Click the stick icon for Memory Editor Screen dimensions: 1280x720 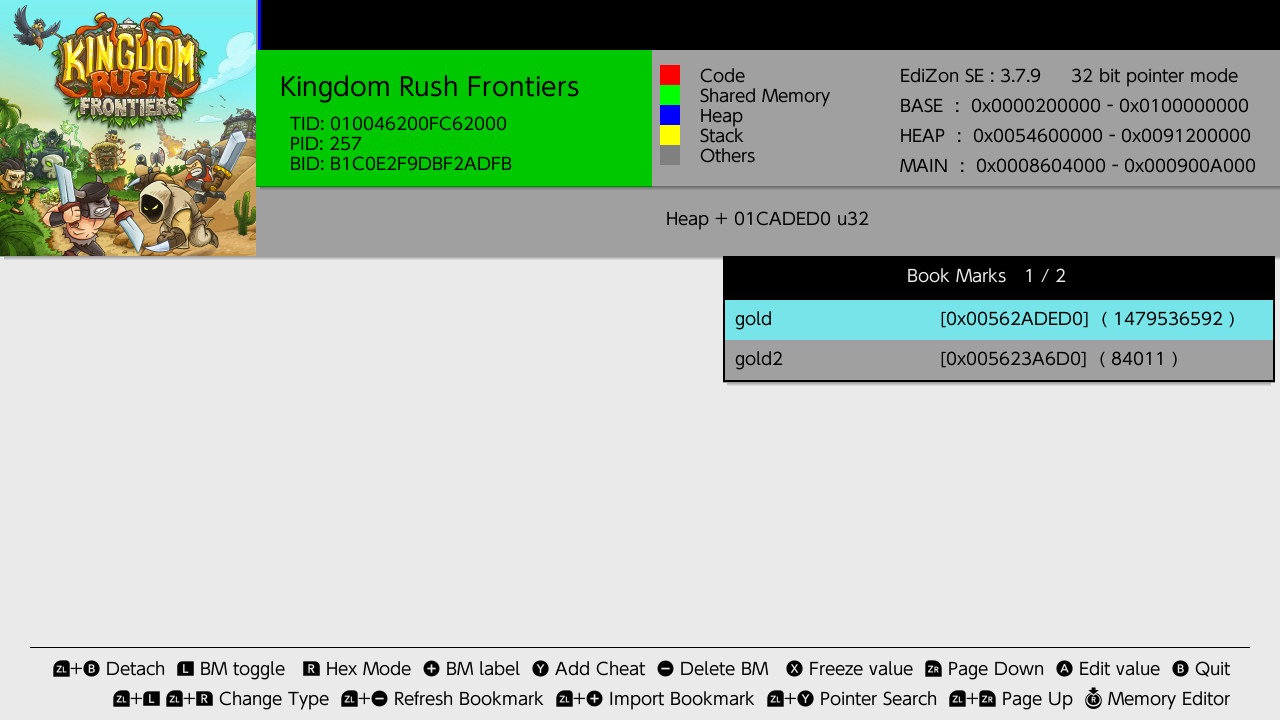coord(1093,699)
